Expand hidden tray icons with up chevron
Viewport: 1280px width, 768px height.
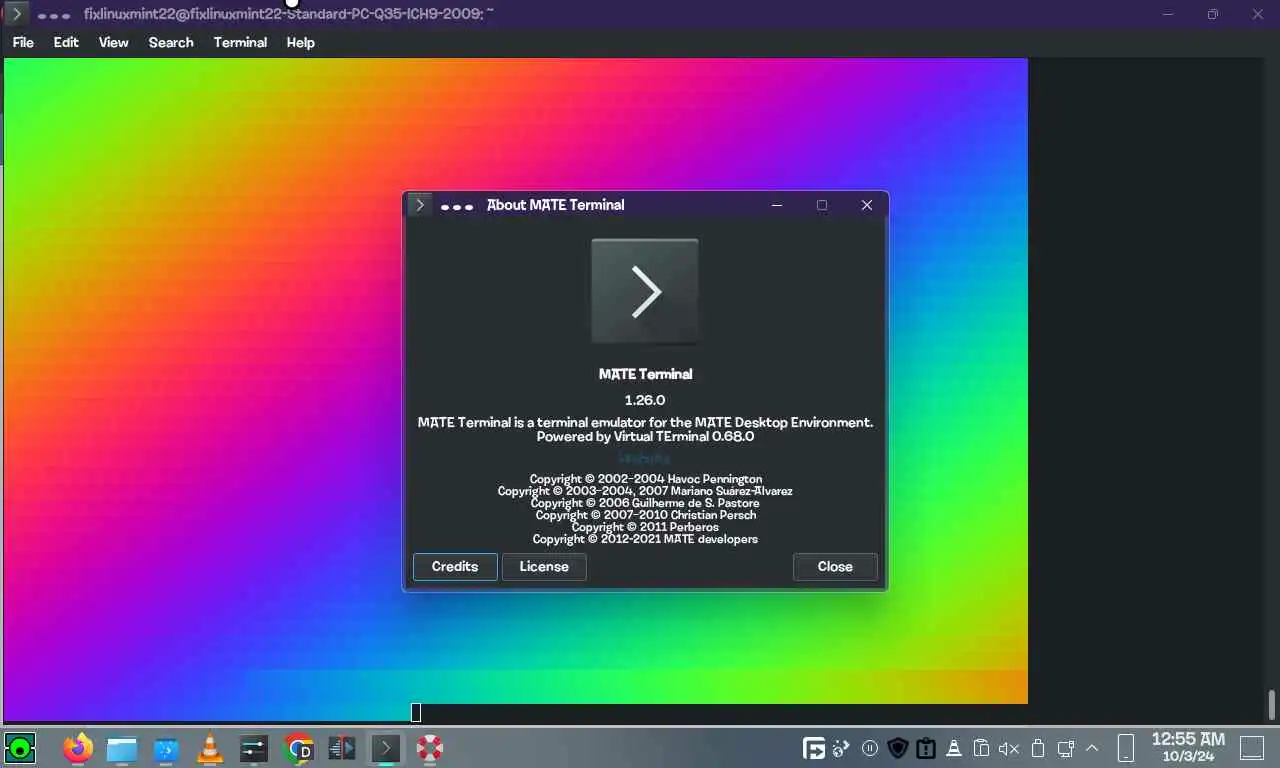tap(1092, 748)
